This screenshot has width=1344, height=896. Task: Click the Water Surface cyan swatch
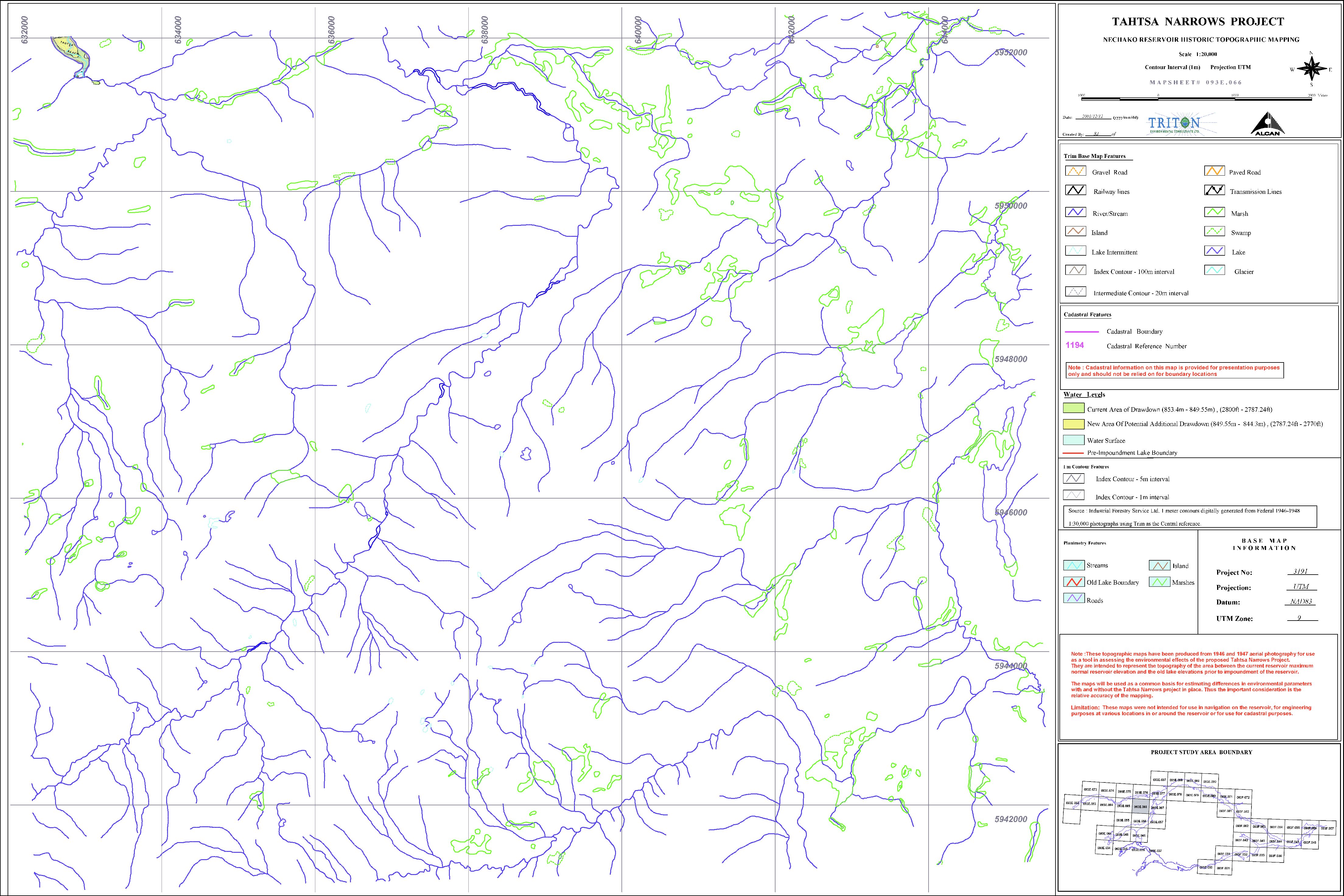point(1073,440)
